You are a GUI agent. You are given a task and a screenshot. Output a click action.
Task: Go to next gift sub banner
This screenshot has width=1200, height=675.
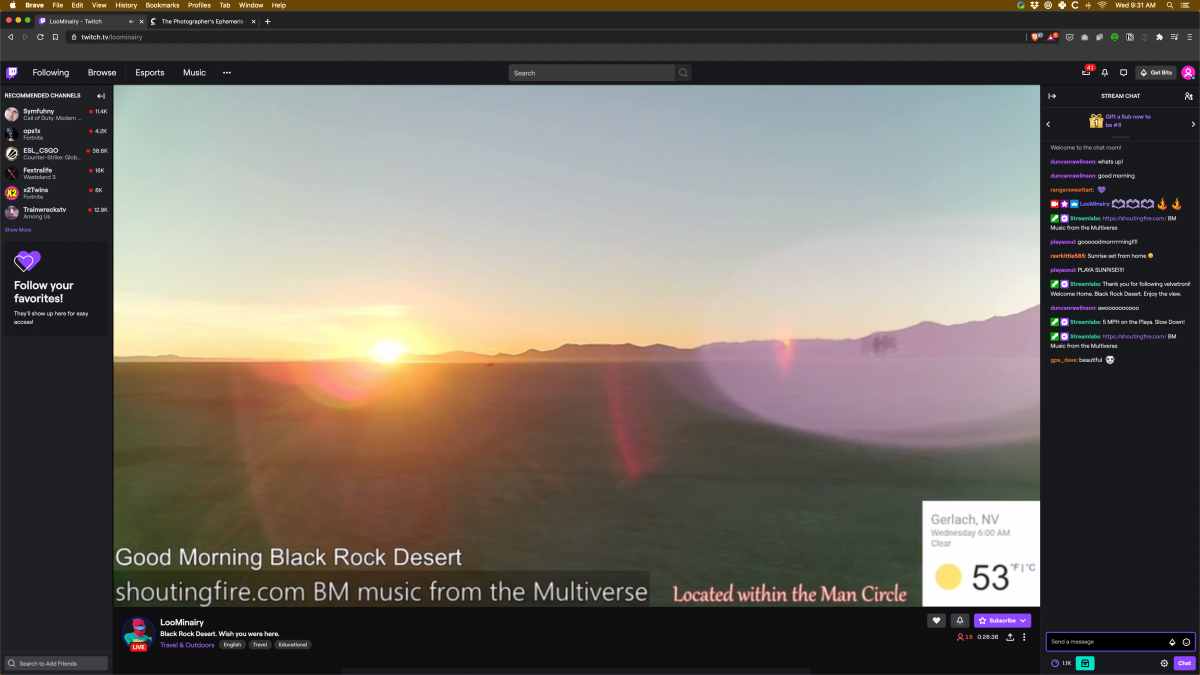(1193, 124)
